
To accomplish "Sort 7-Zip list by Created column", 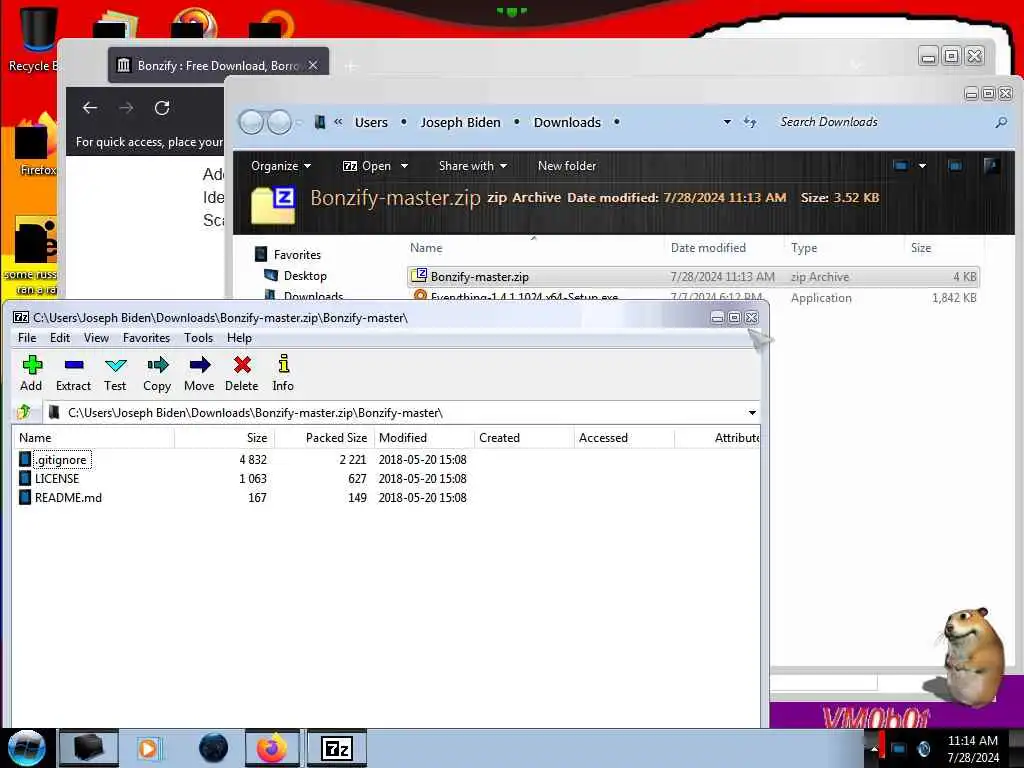I will [x=524, y=438].
